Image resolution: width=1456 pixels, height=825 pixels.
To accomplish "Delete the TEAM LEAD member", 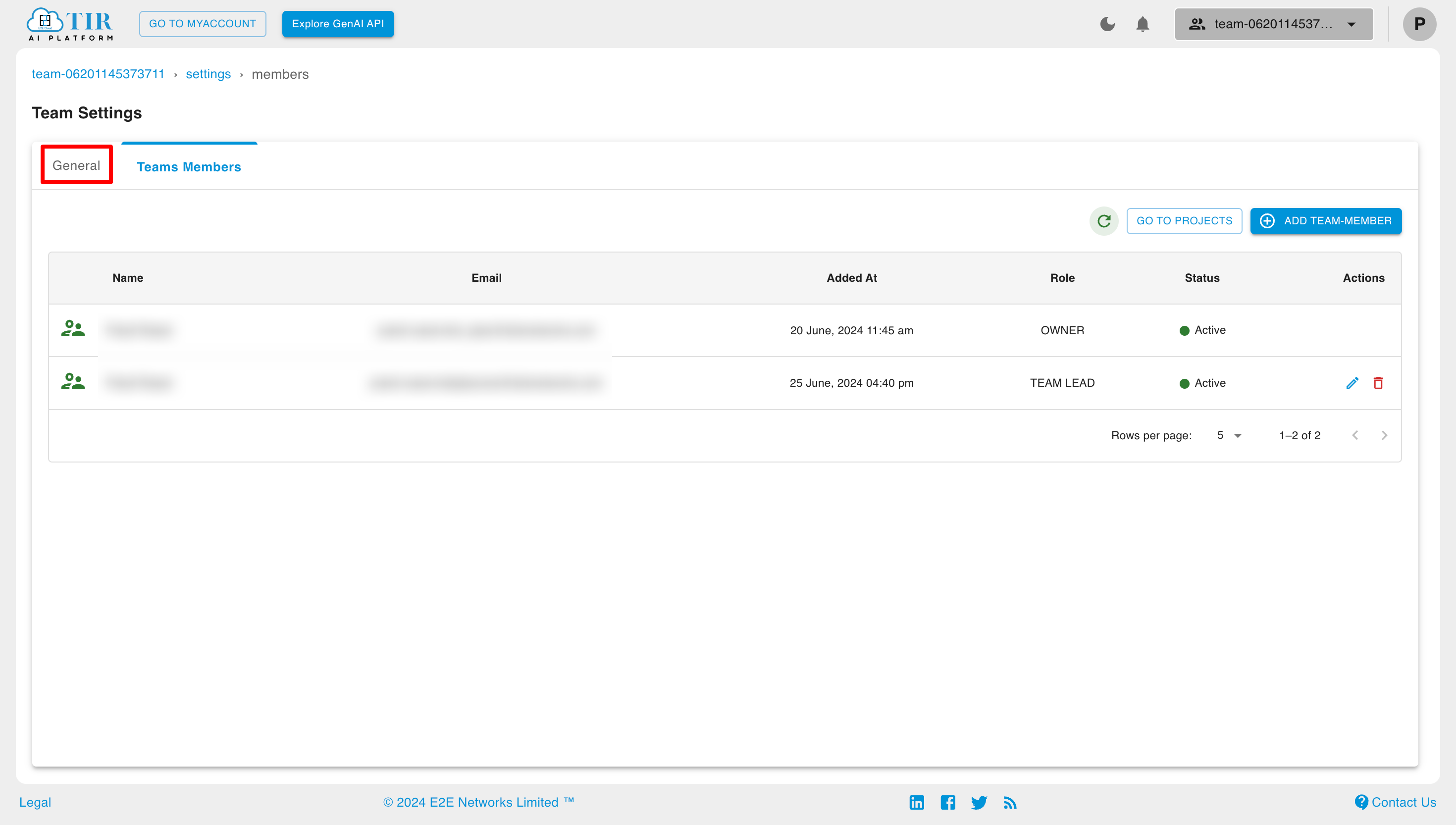I will pyautogui.click(x=1378, y=383).
